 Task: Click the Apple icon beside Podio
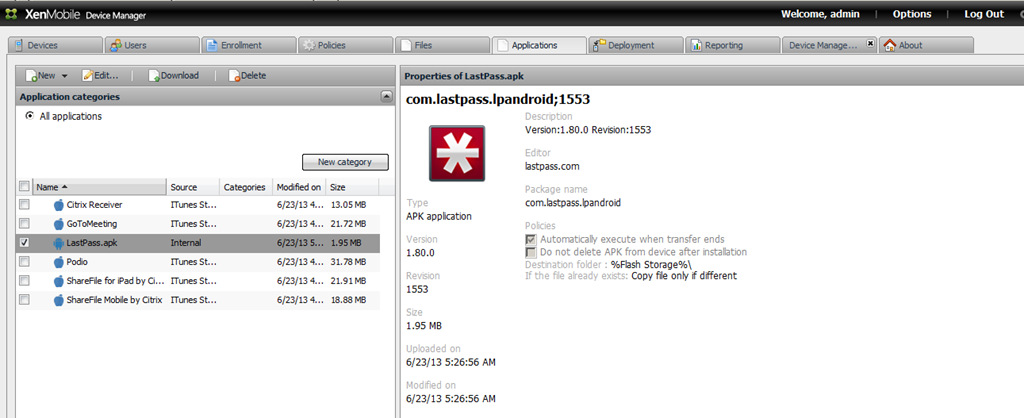(59, 261)
